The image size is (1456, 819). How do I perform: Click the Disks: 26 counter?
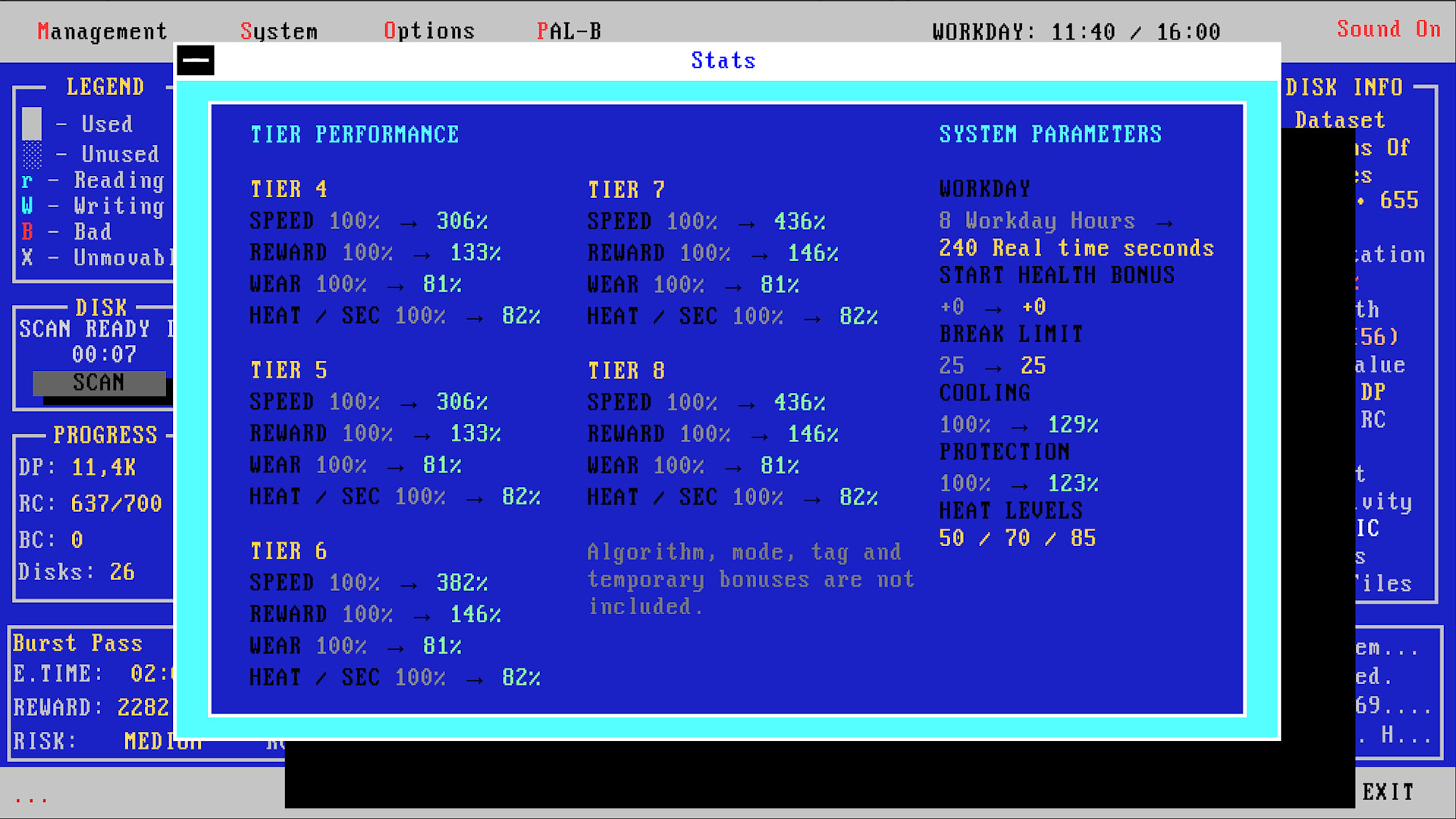click(x=77, y=572)
